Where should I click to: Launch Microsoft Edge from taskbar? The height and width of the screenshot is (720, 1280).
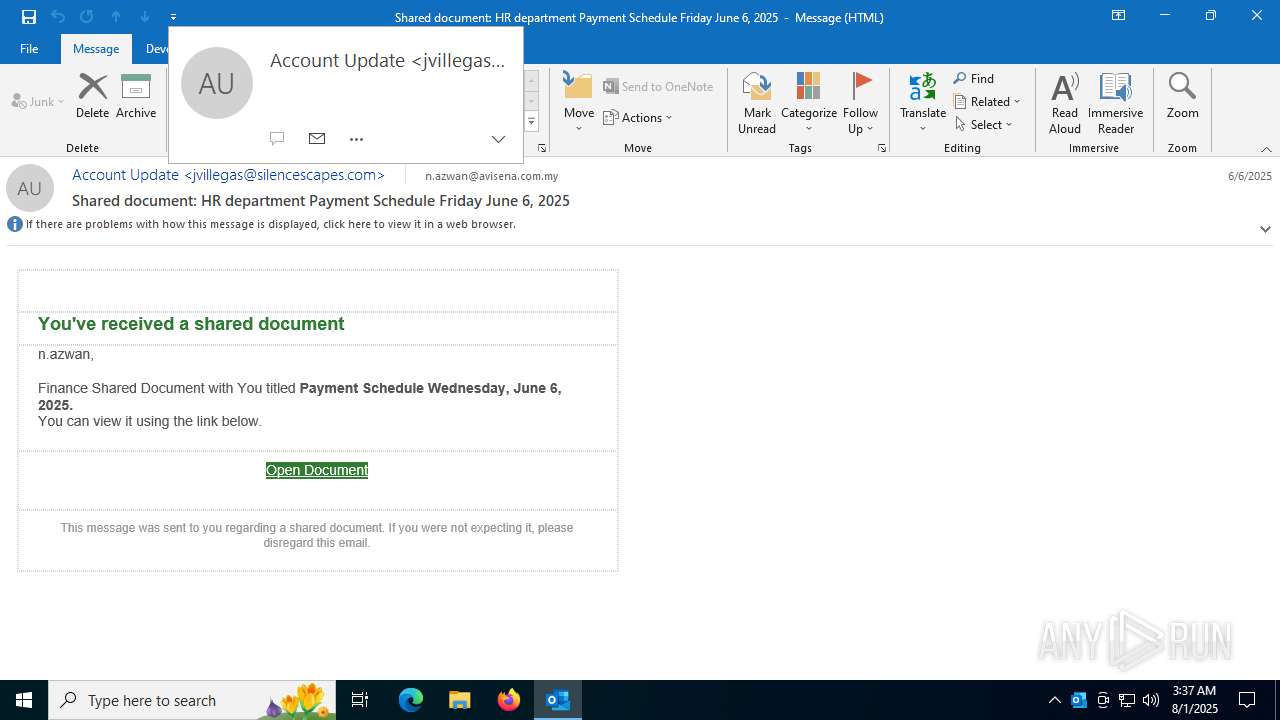point(411,700)
